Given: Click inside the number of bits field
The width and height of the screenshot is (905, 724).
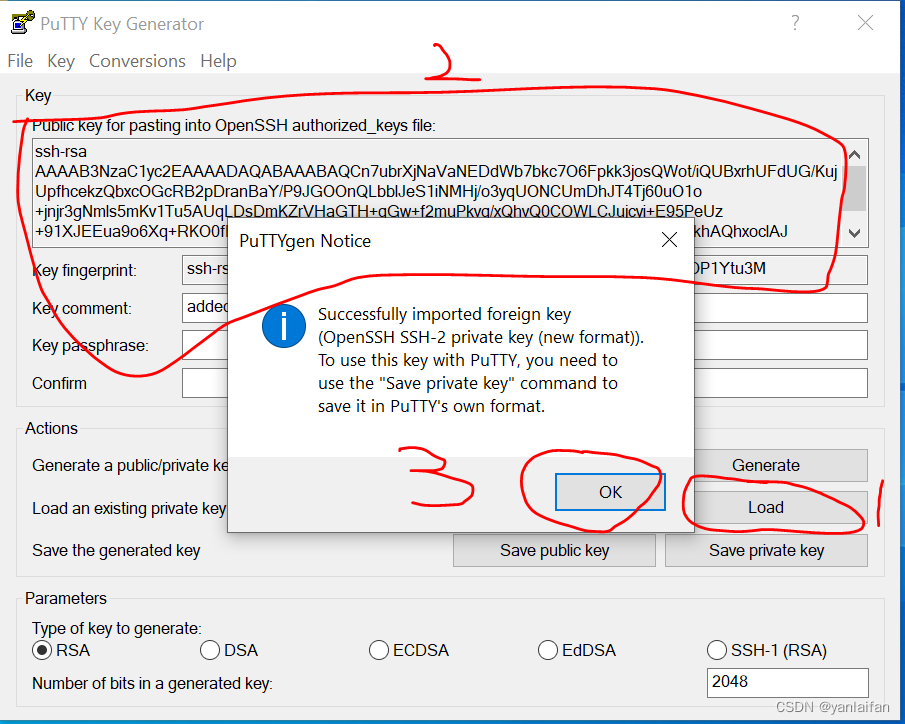Looking at the screenshot, I should click(788, 683).
